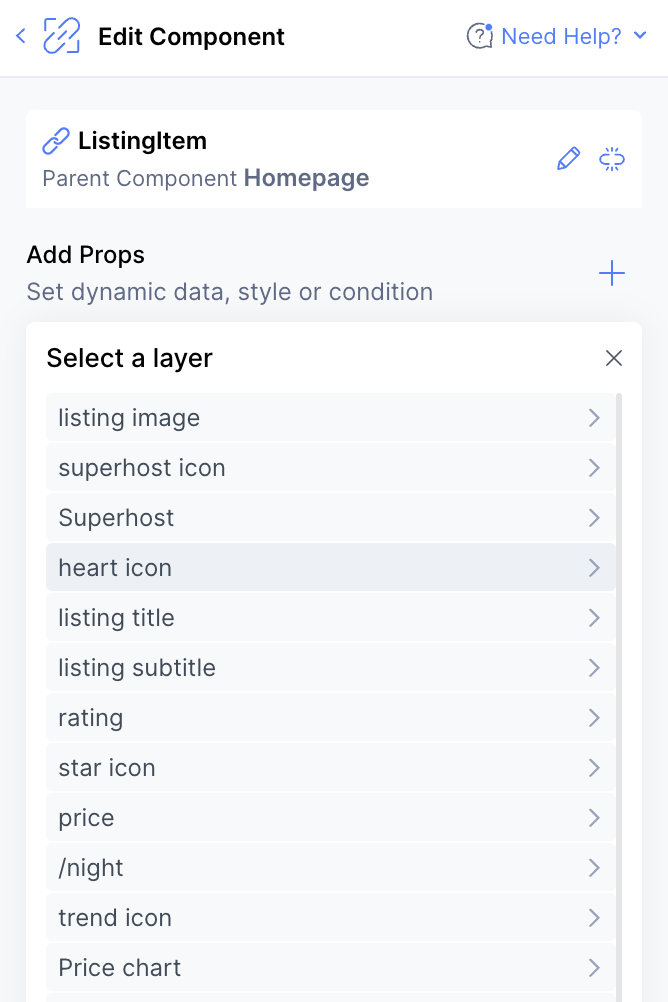Click the Homepage parent component link
This screenshot has width=668, height=1002.
click(306, 178)
